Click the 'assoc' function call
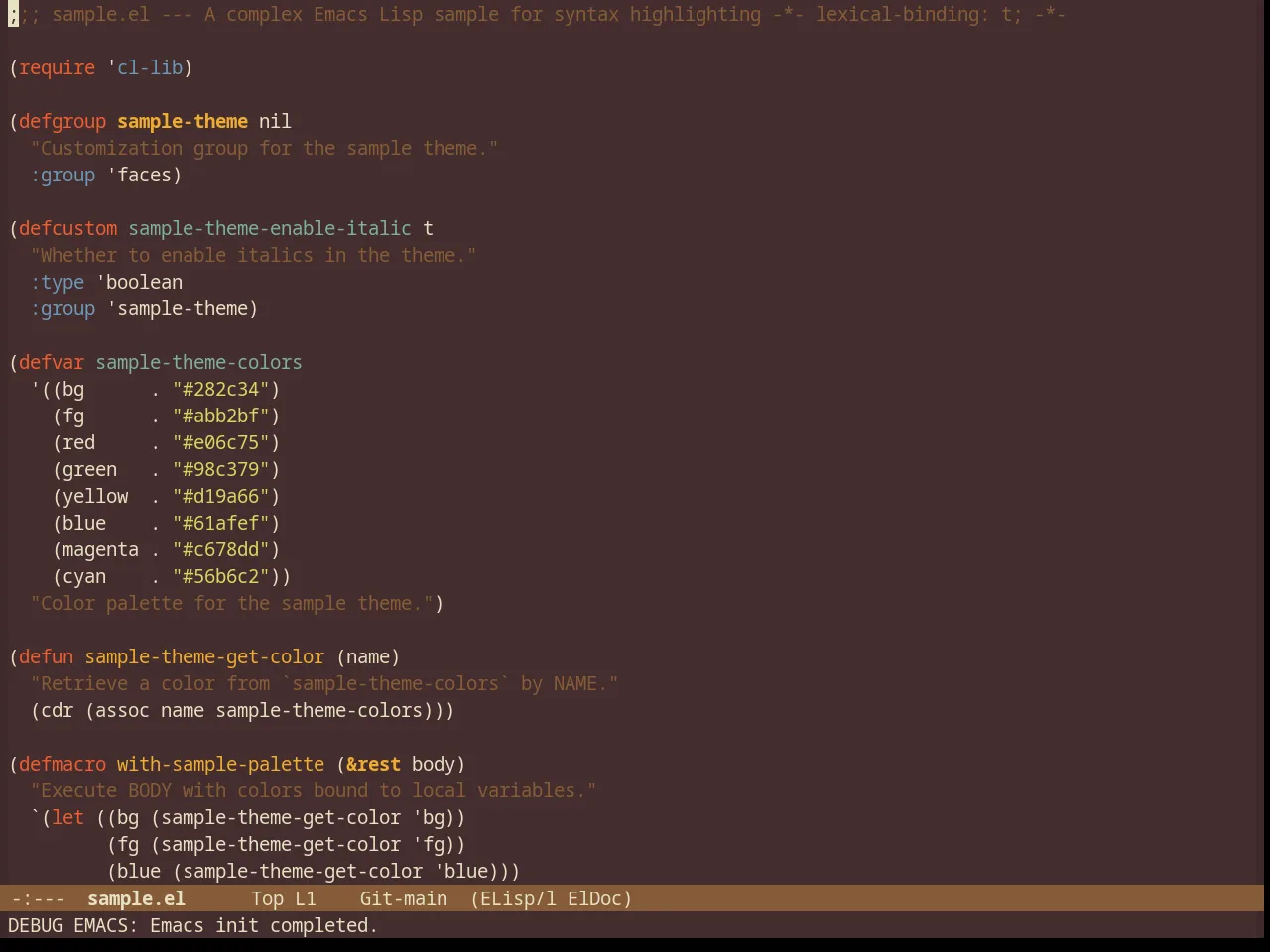This screenshot has height=952, width=1270. click(x=122, y=710)
